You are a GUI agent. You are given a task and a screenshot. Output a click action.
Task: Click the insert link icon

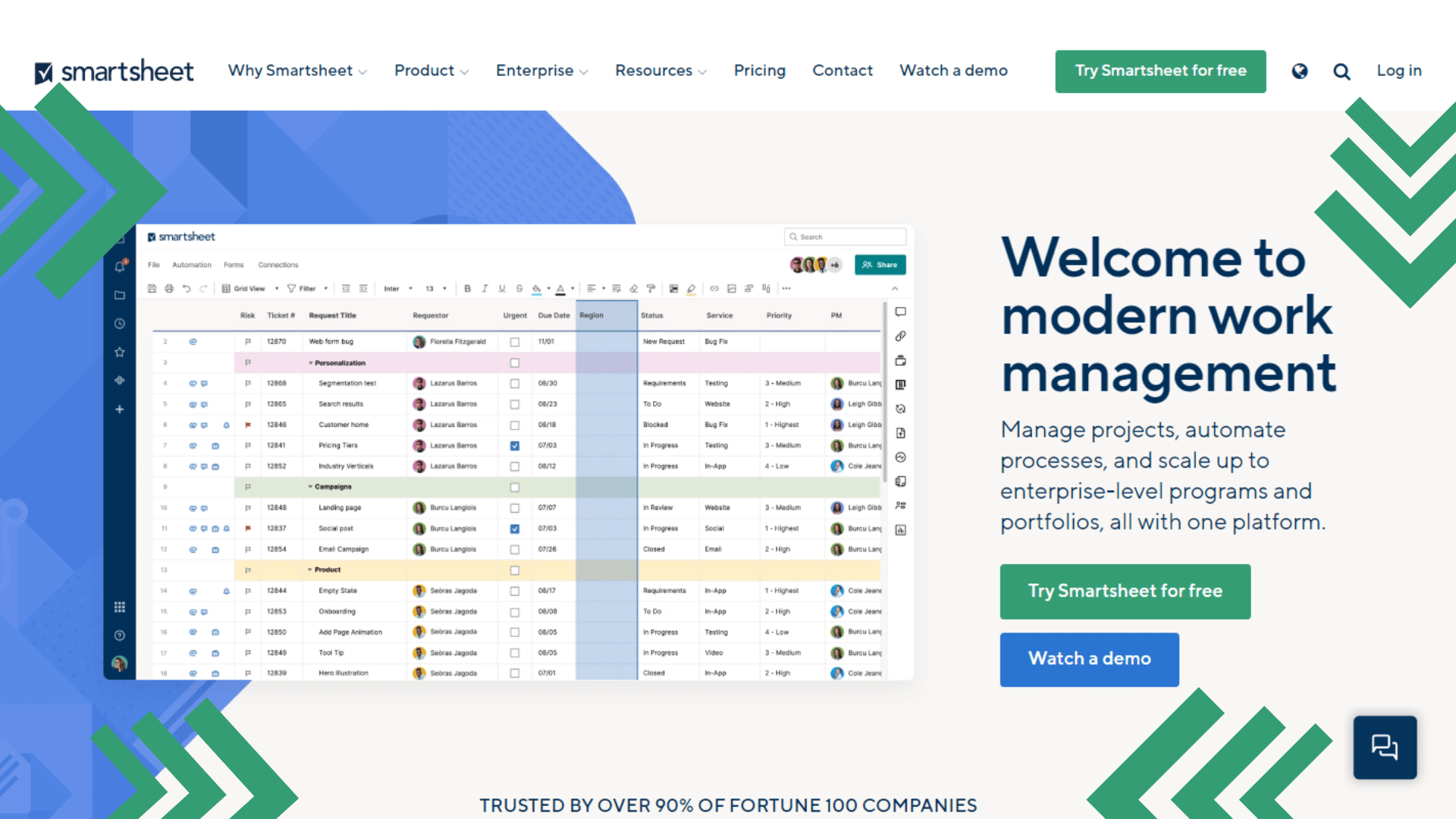(714, 288)
